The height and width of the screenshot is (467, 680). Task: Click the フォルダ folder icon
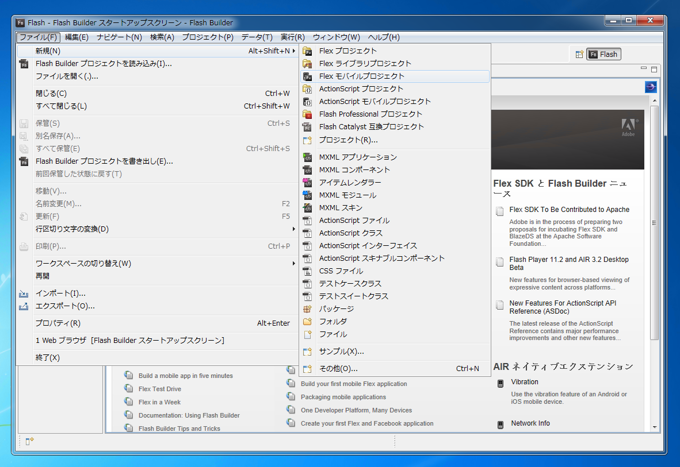pyautogui.click(x=307, y=321)
